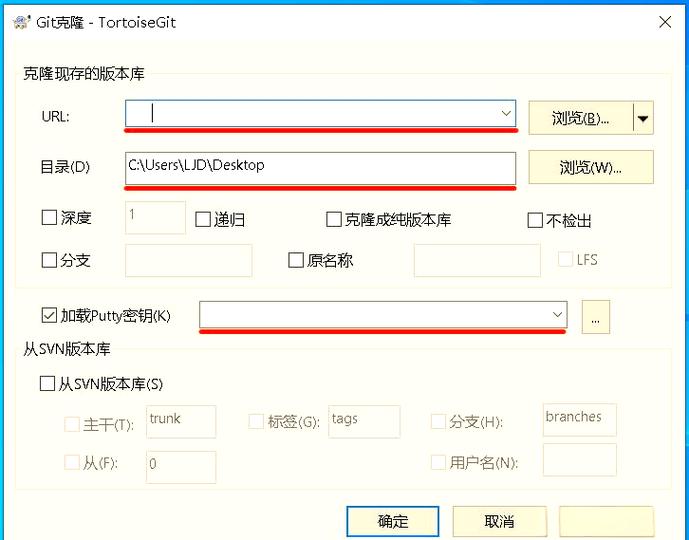Screen dimensions: 689x540
Task: Open the arrow menu beside 浏览(B)
Action: pos(643,118)
